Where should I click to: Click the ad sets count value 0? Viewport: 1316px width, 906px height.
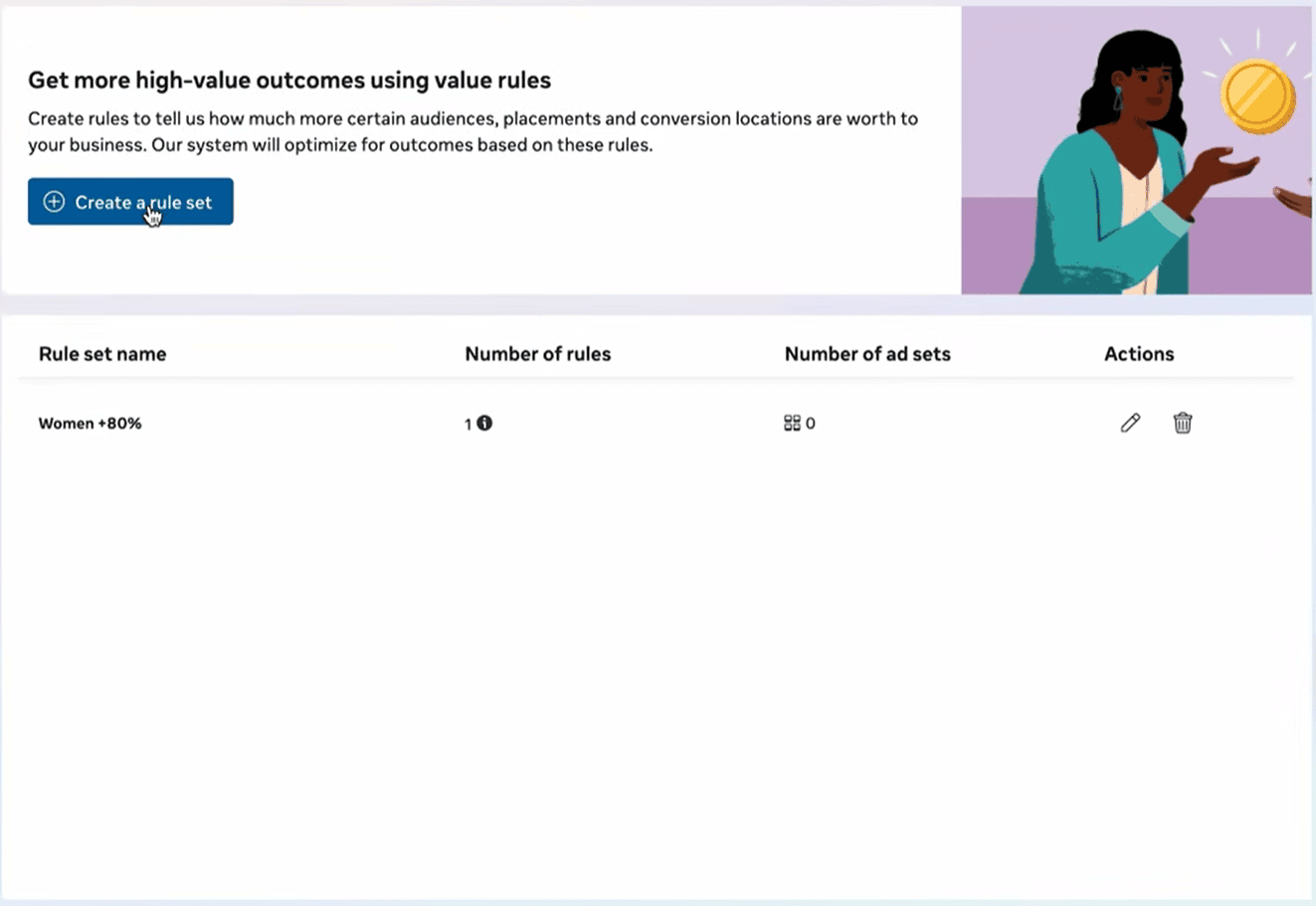811,424
